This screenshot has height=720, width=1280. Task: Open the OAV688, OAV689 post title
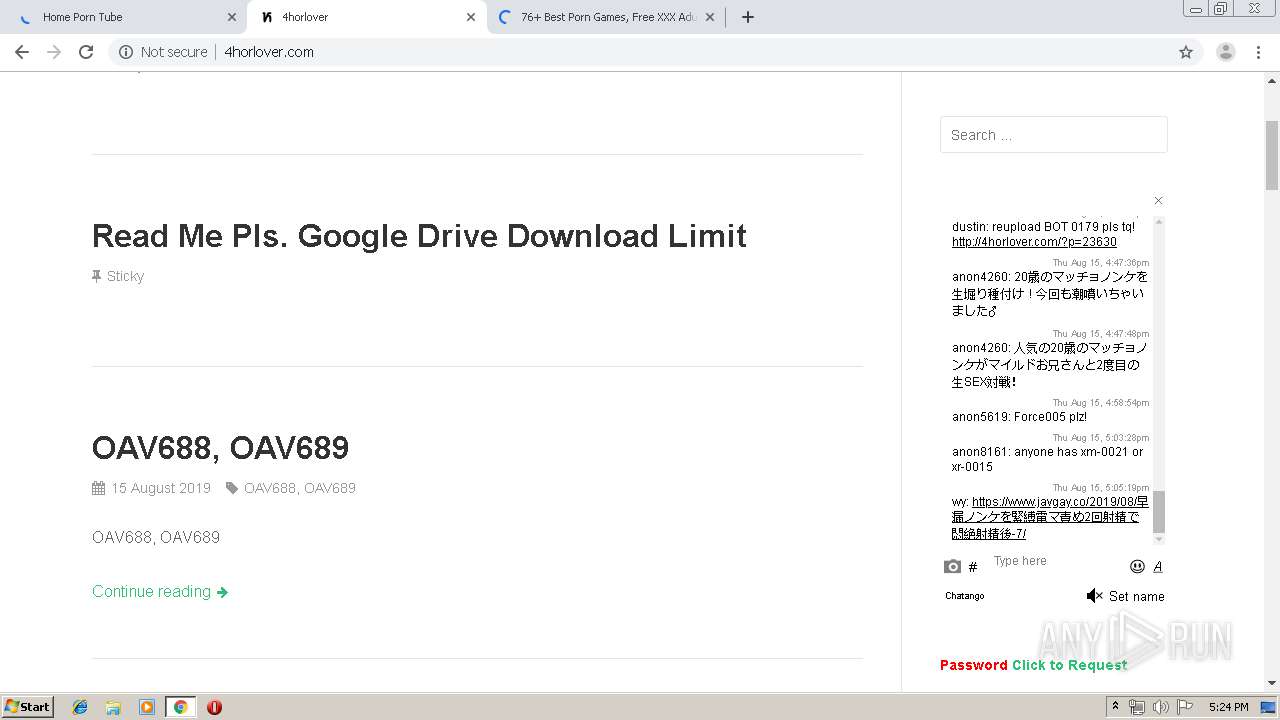click(x=220, y=448)
